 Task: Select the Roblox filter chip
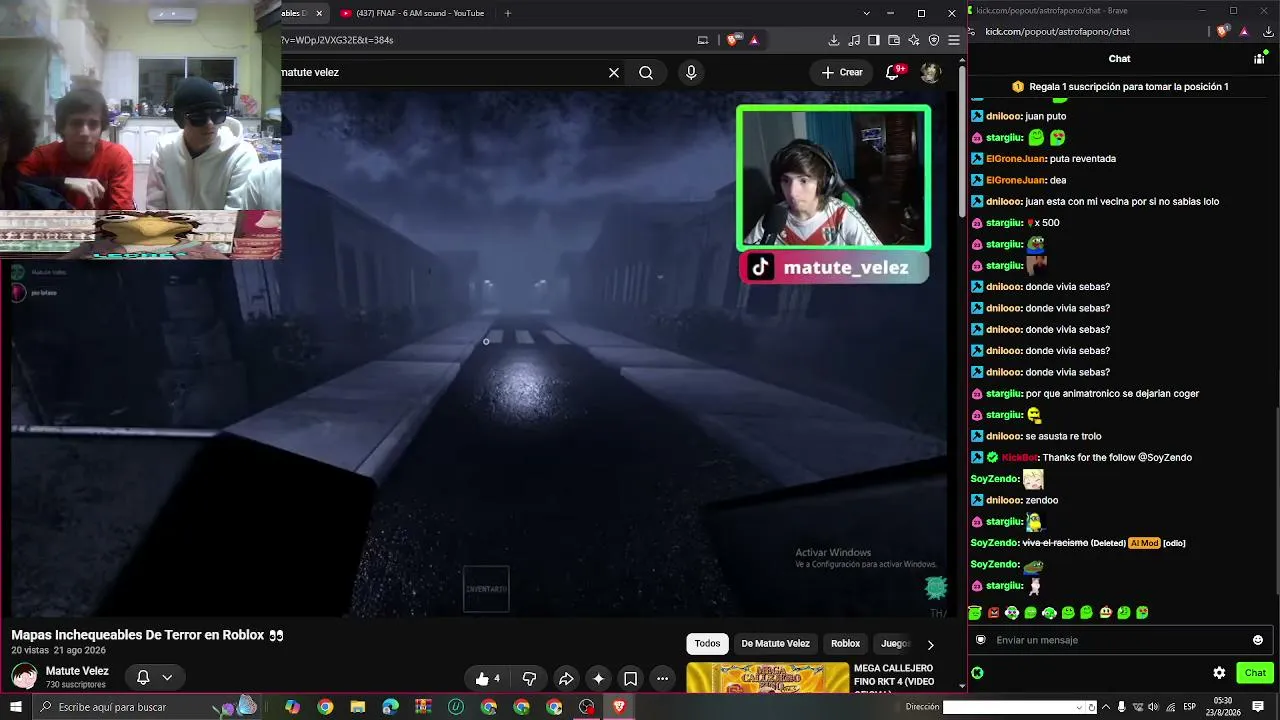point(845,644)
